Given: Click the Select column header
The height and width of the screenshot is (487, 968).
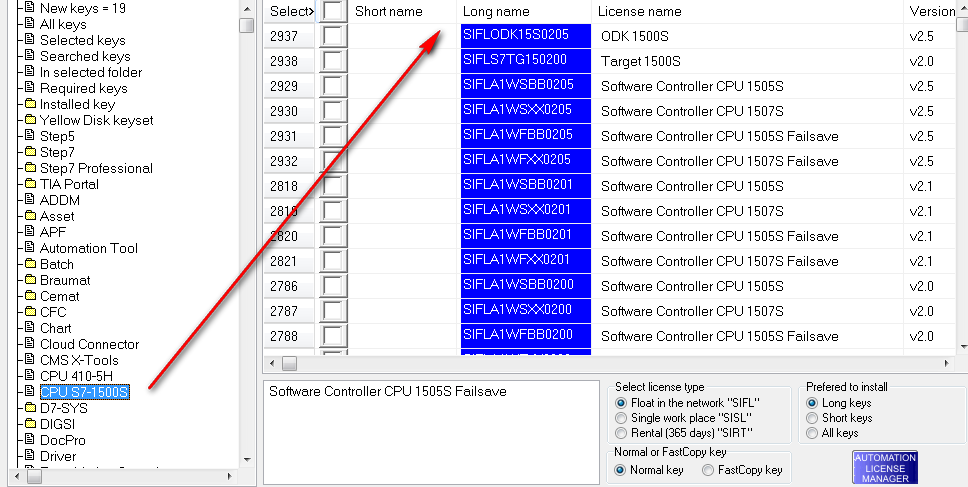Looking at the screenshot, I should click(x=290, y=11).
